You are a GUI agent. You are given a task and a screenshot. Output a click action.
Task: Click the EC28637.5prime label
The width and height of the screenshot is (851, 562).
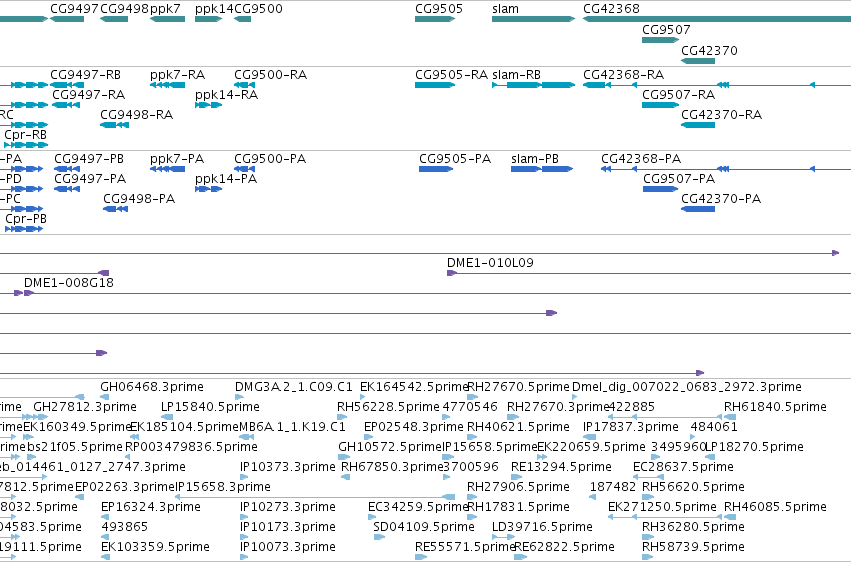(683, 467)
